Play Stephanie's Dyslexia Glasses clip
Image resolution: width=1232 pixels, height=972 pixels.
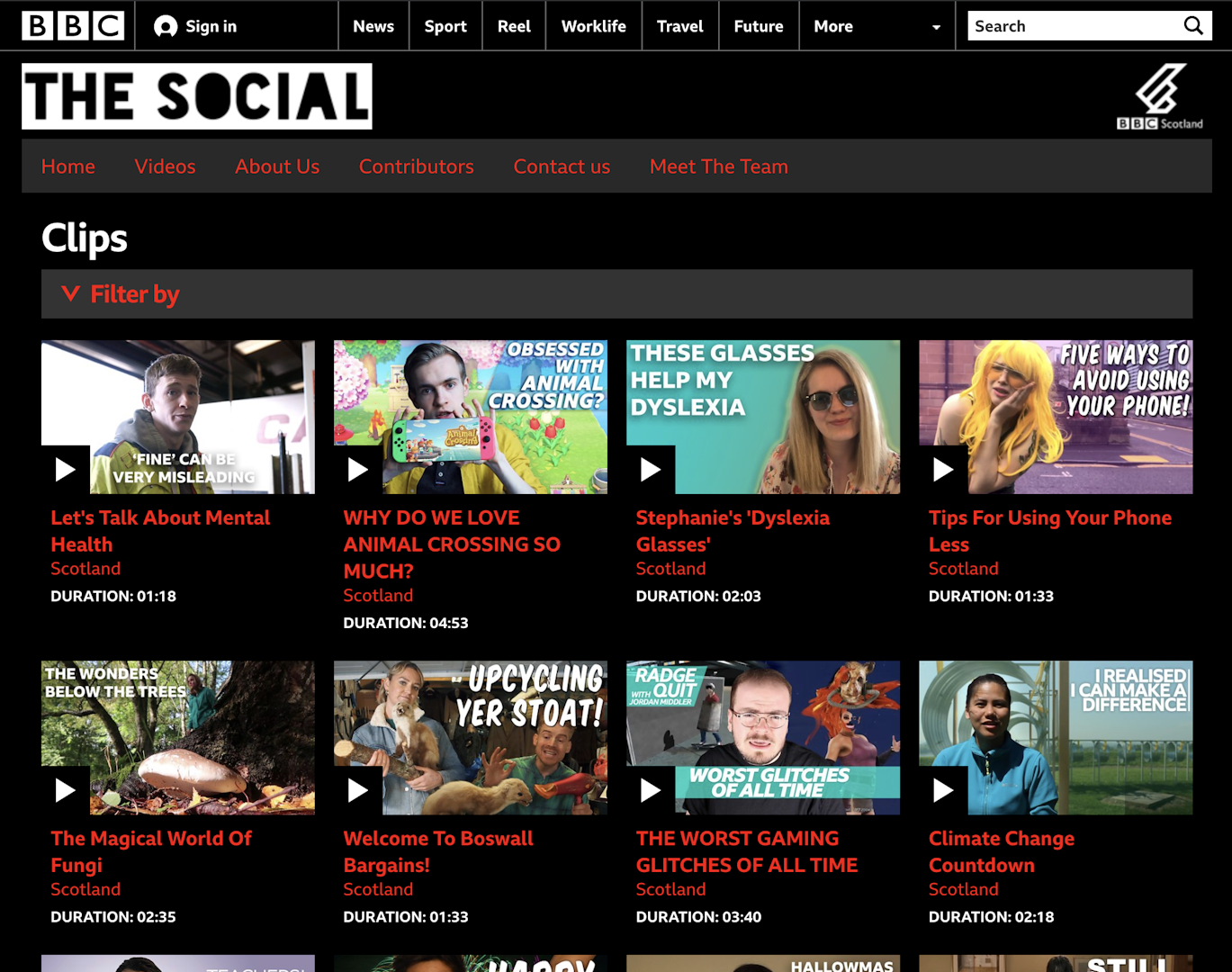(x=651, y=469)
